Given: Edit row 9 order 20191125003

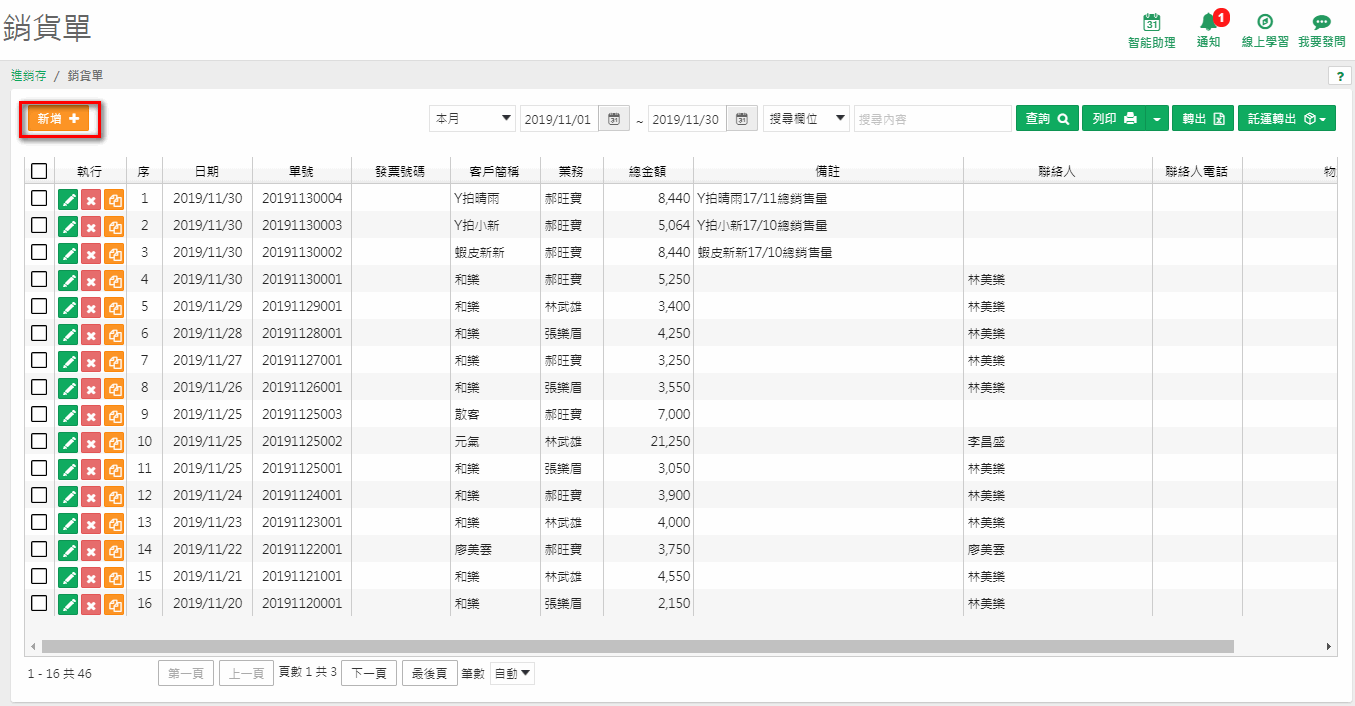Looking at the screenshot, I should click(69, 415).
